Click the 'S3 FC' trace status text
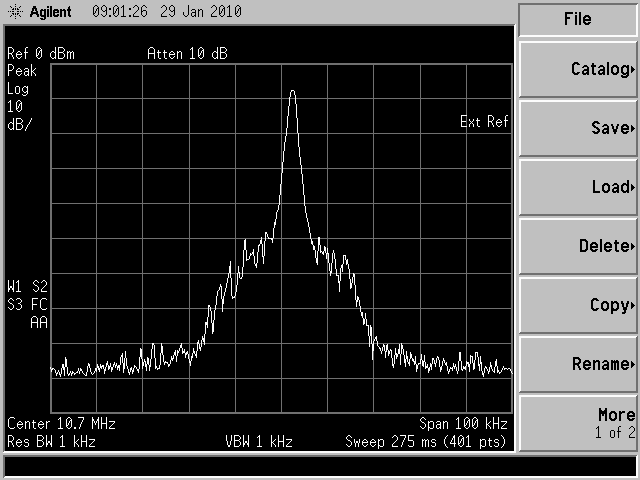Viewport: 640px width, 480px height. [27, 305]
